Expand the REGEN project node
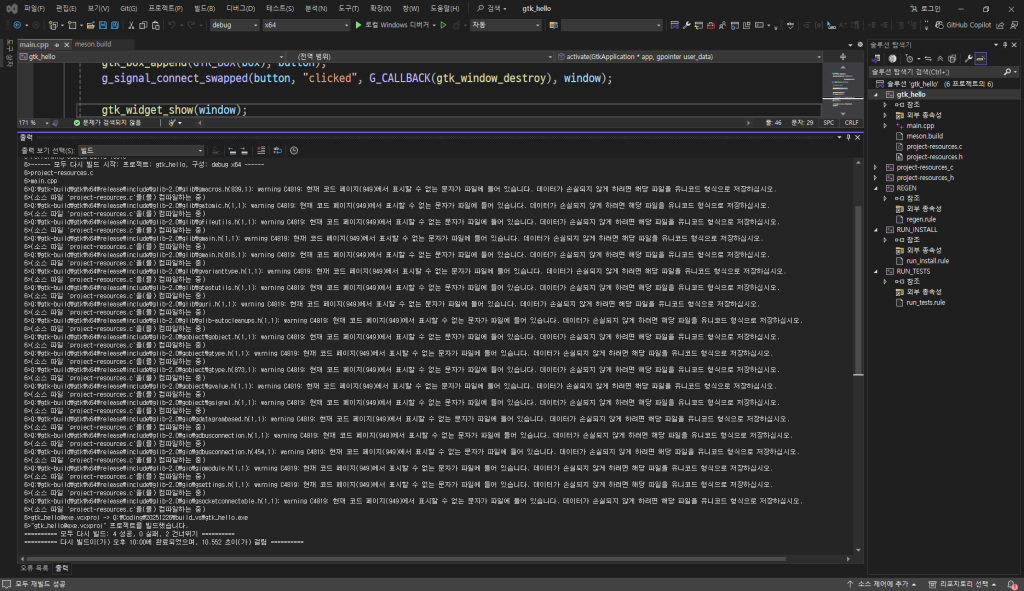Viewport: 1024px width, 591px height. coord(877,187)
